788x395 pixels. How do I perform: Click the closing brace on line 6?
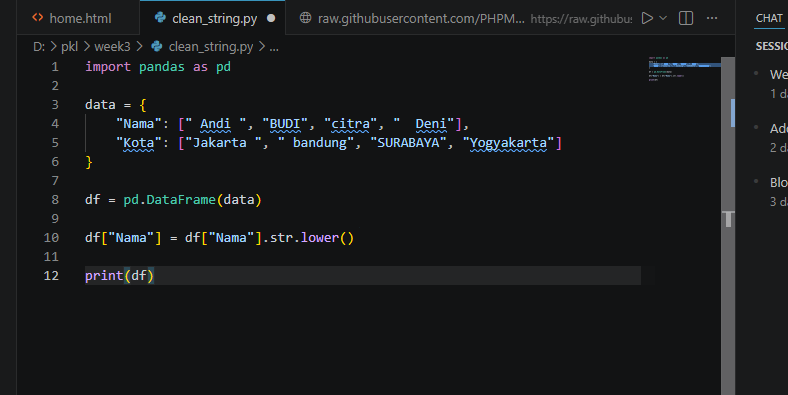pos(89,162)
